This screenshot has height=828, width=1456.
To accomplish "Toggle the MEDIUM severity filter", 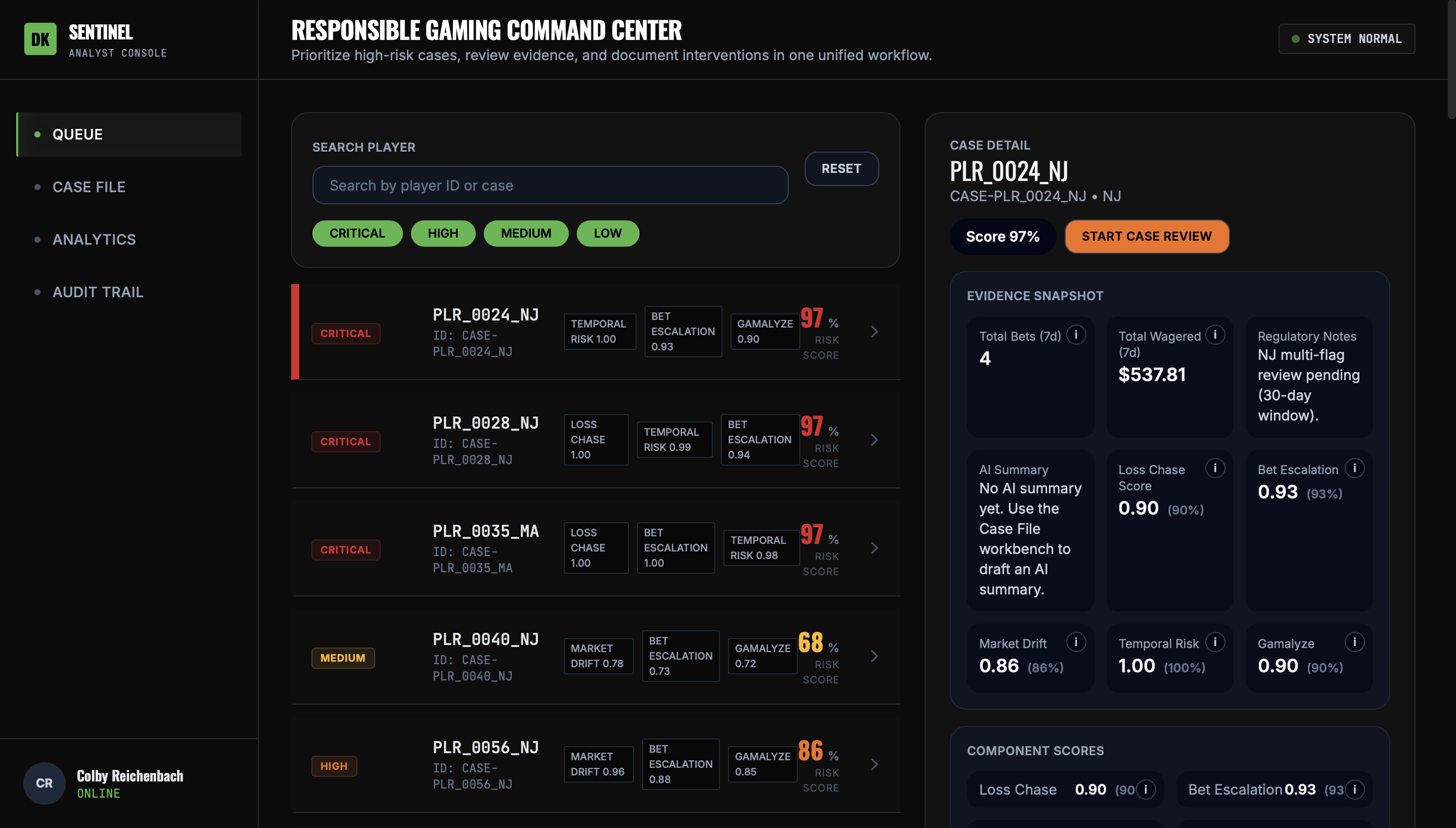I will 526,233.
